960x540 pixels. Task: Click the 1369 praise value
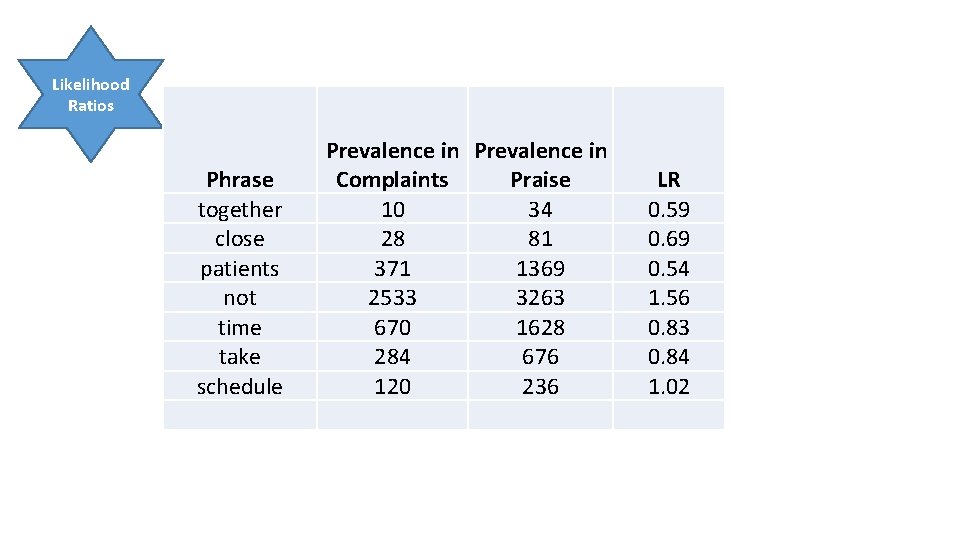541,268
